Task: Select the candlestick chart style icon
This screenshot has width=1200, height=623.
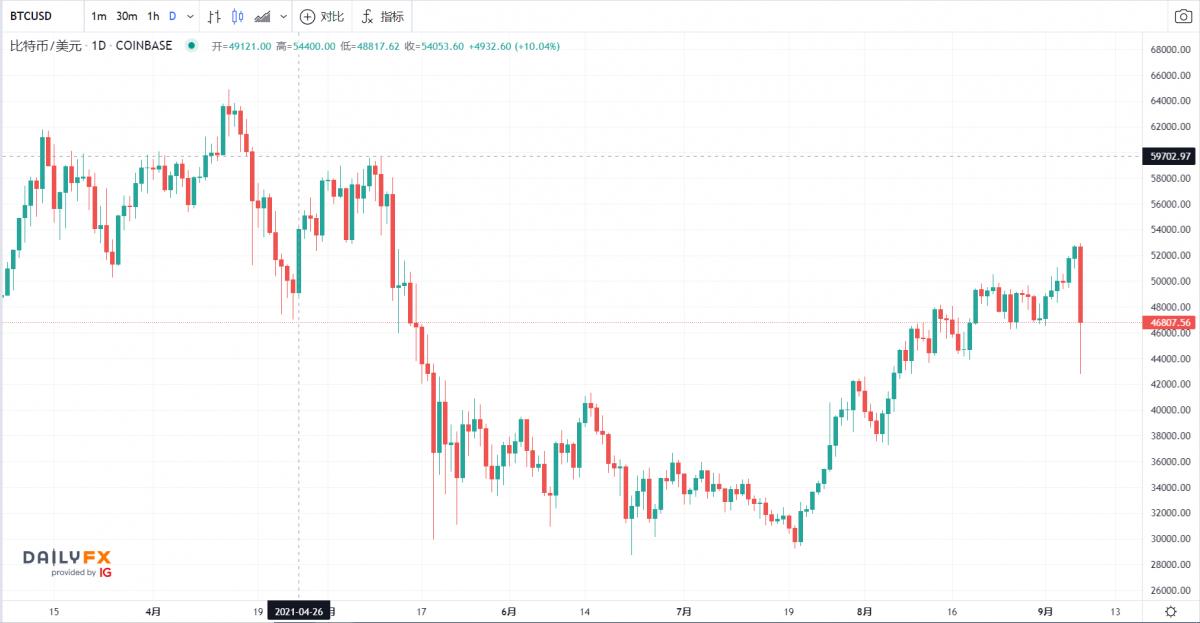Action: tap(237, 16)
